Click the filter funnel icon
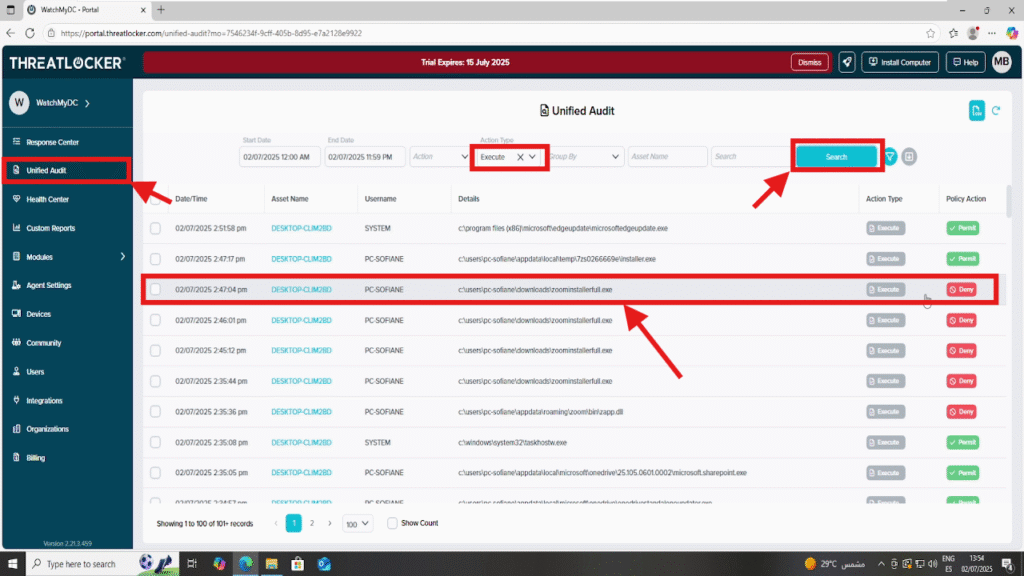The width and height of the screenshot is (1024, 576). coord(890,157)
